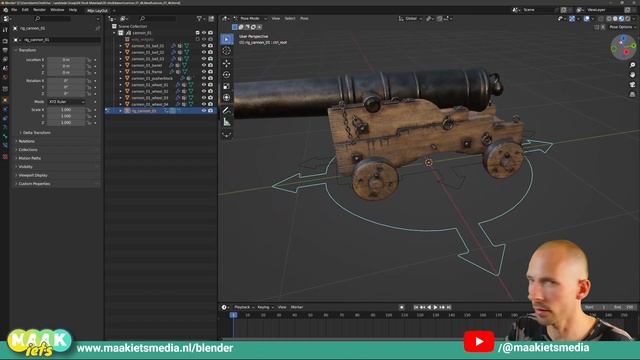Activate the Transform tool

(x=227, y=98)
